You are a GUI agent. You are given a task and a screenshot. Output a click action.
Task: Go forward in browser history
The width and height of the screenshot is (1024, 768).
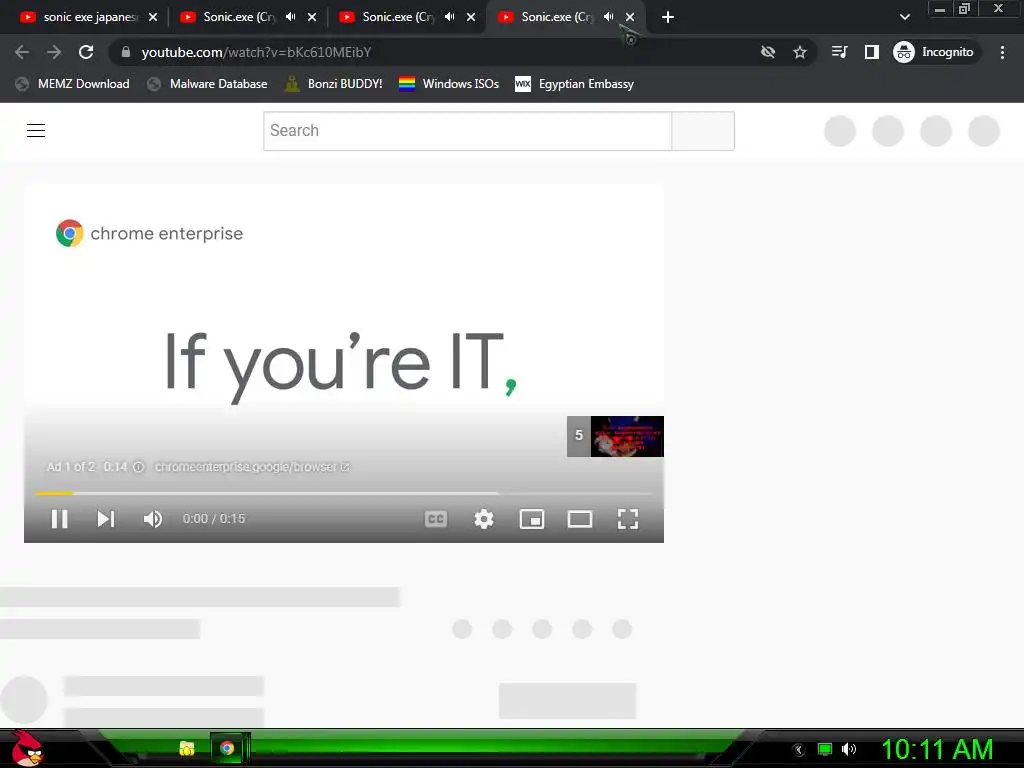click(x=54, y=52)
